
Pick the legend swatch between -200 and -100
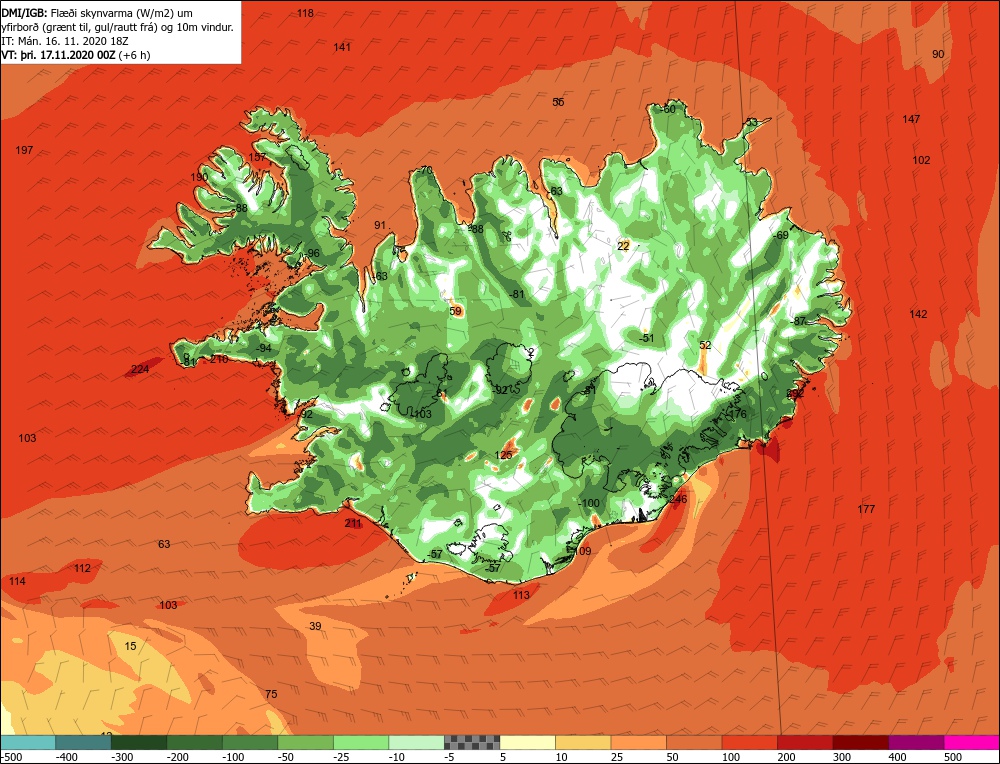(x=195, y=742)
